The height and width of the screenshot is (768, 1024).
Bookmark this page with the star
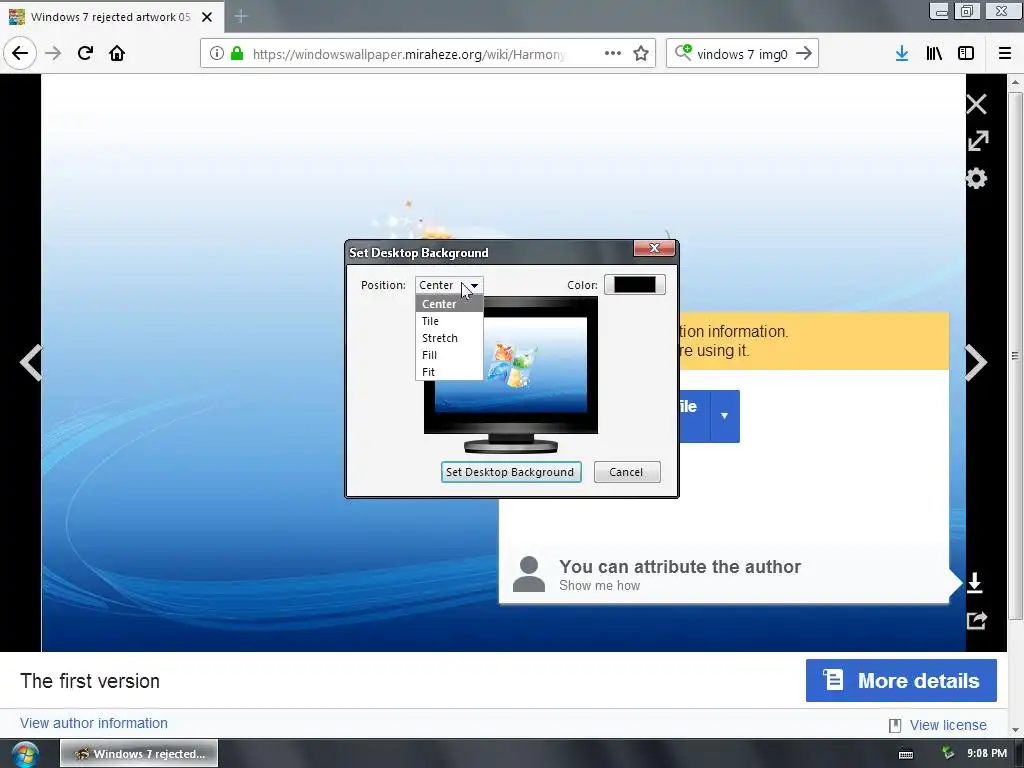[641, 53]
